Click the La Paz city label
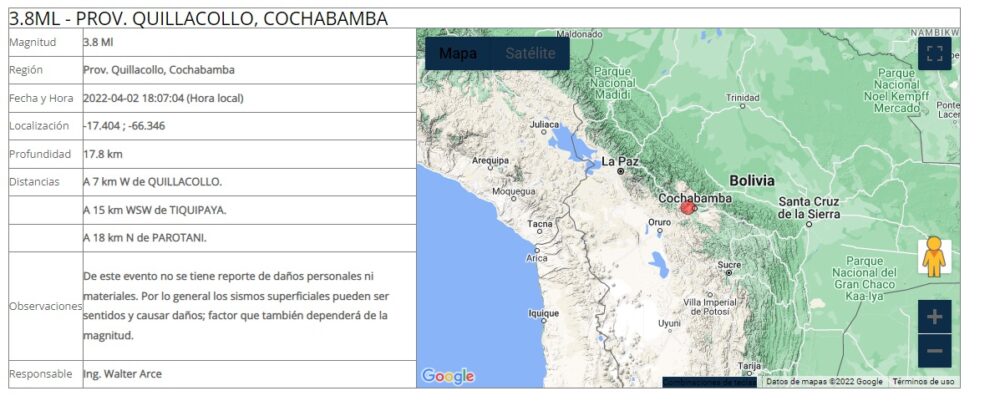 click(x=620, y=160)
